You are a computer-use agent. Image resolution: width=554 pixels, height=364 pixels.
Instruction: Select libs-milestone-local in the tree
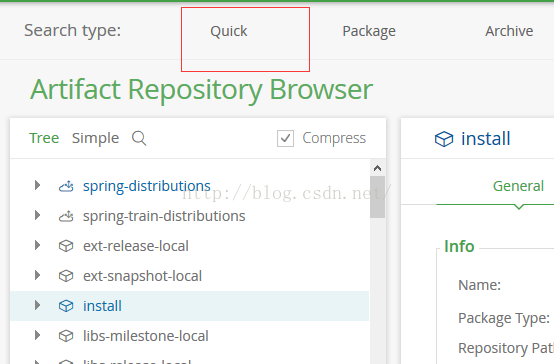(146, 336)
